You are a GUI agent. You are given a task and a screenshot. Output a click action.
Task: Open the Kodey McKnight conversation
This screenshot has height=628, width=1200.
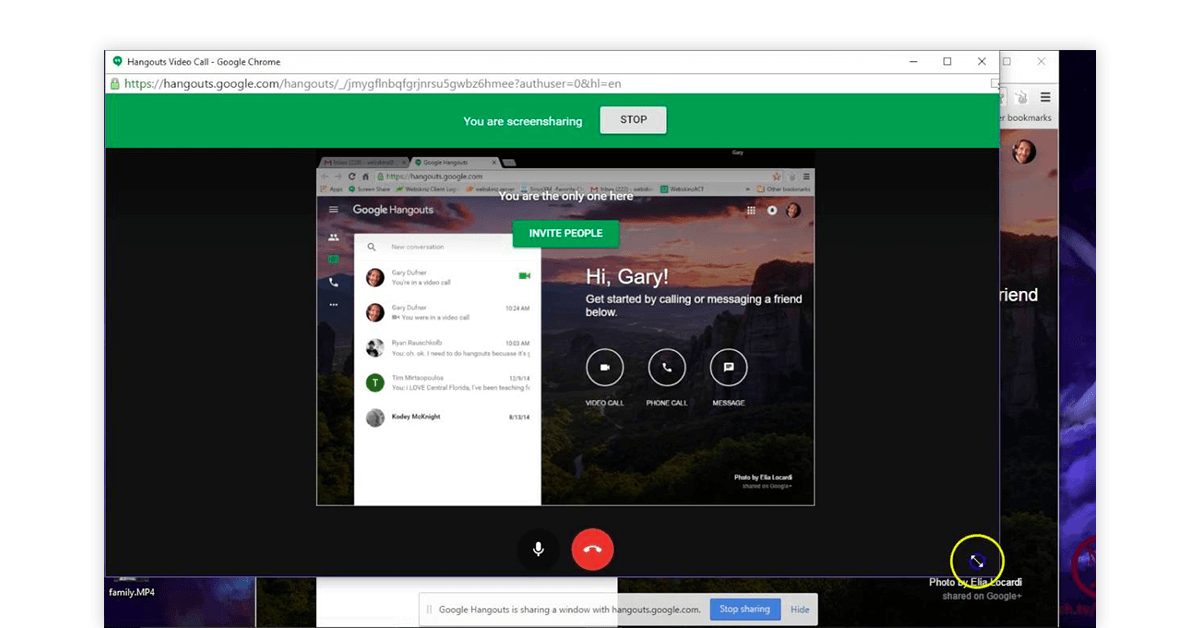point(447,417)
